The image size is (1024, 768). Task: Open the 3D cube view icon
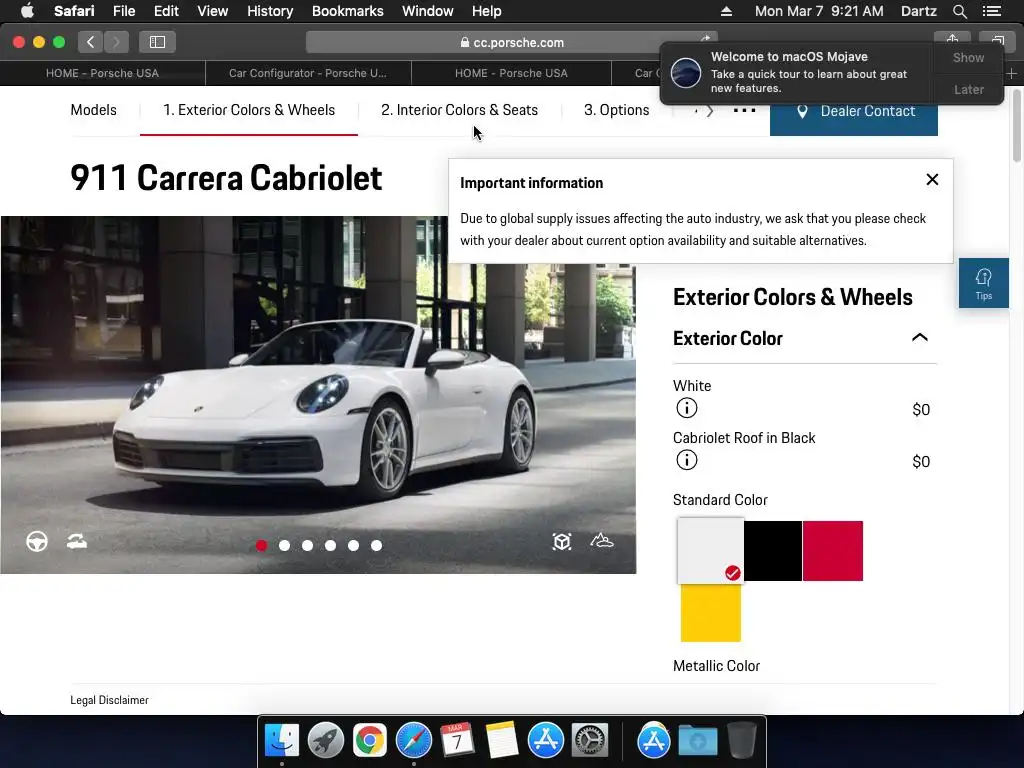coord(562,541)
